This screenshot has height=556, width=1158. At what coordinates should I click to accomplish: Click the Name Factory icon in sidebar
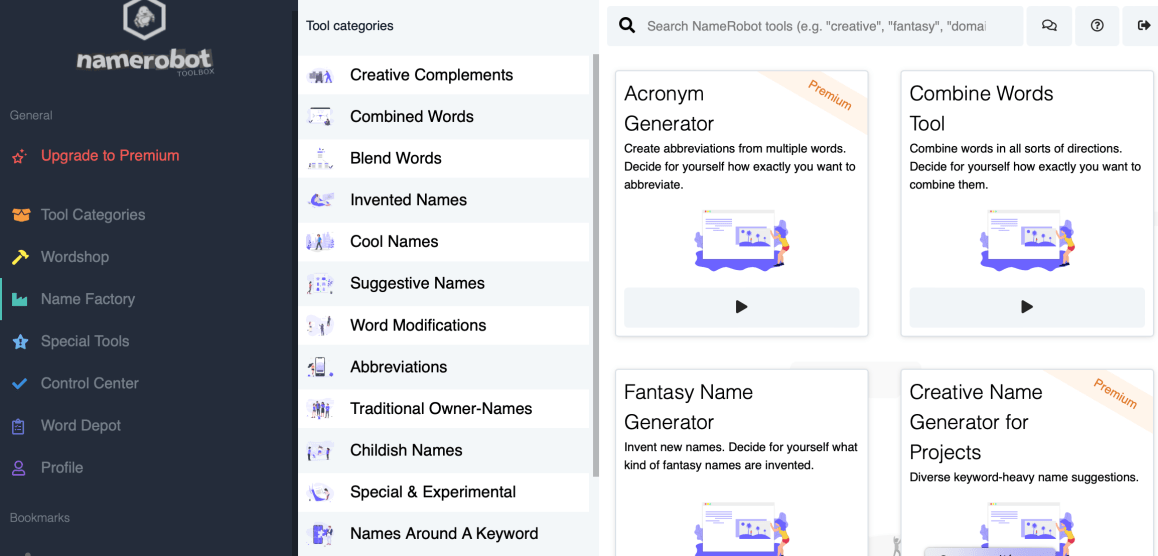20,299
